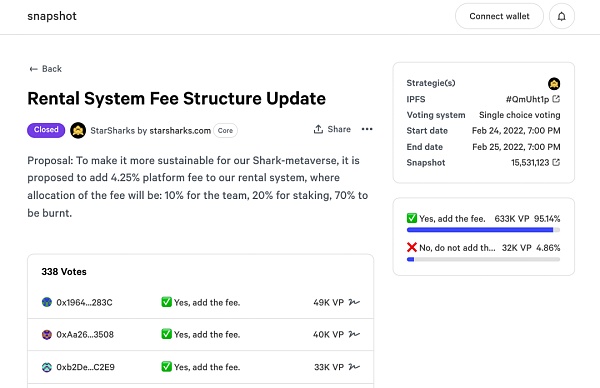Viewport: 600px width, 388px height.
Task: Click the Share upload icon
Action: (318, 129)
